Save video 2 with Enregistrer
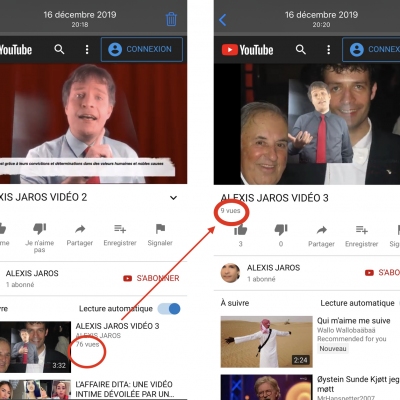The height and width of the screenshot is (400, 400). click(120, 235)
